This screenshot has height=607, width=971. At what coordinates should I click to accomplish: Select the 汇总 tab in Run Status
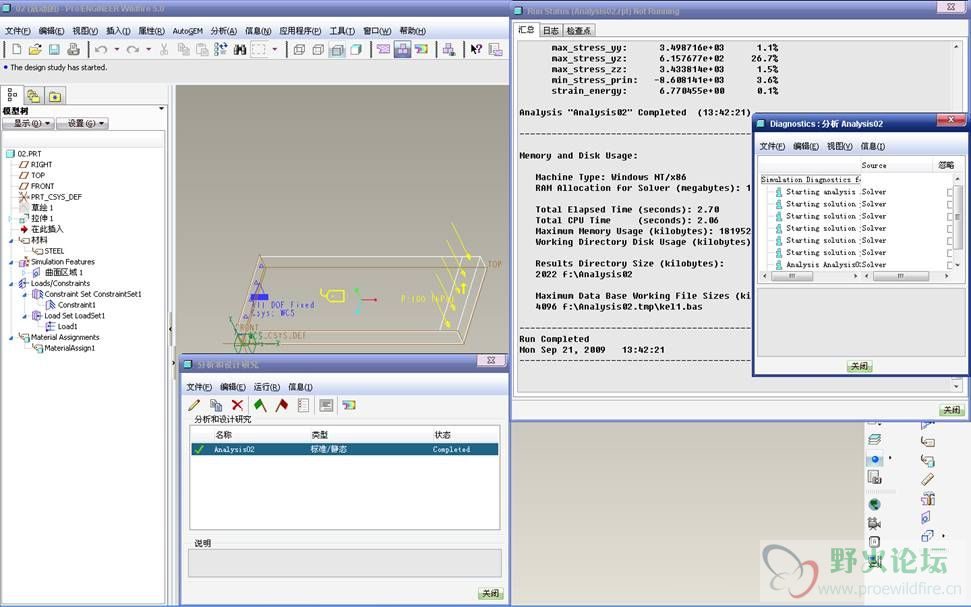(526, 30)
